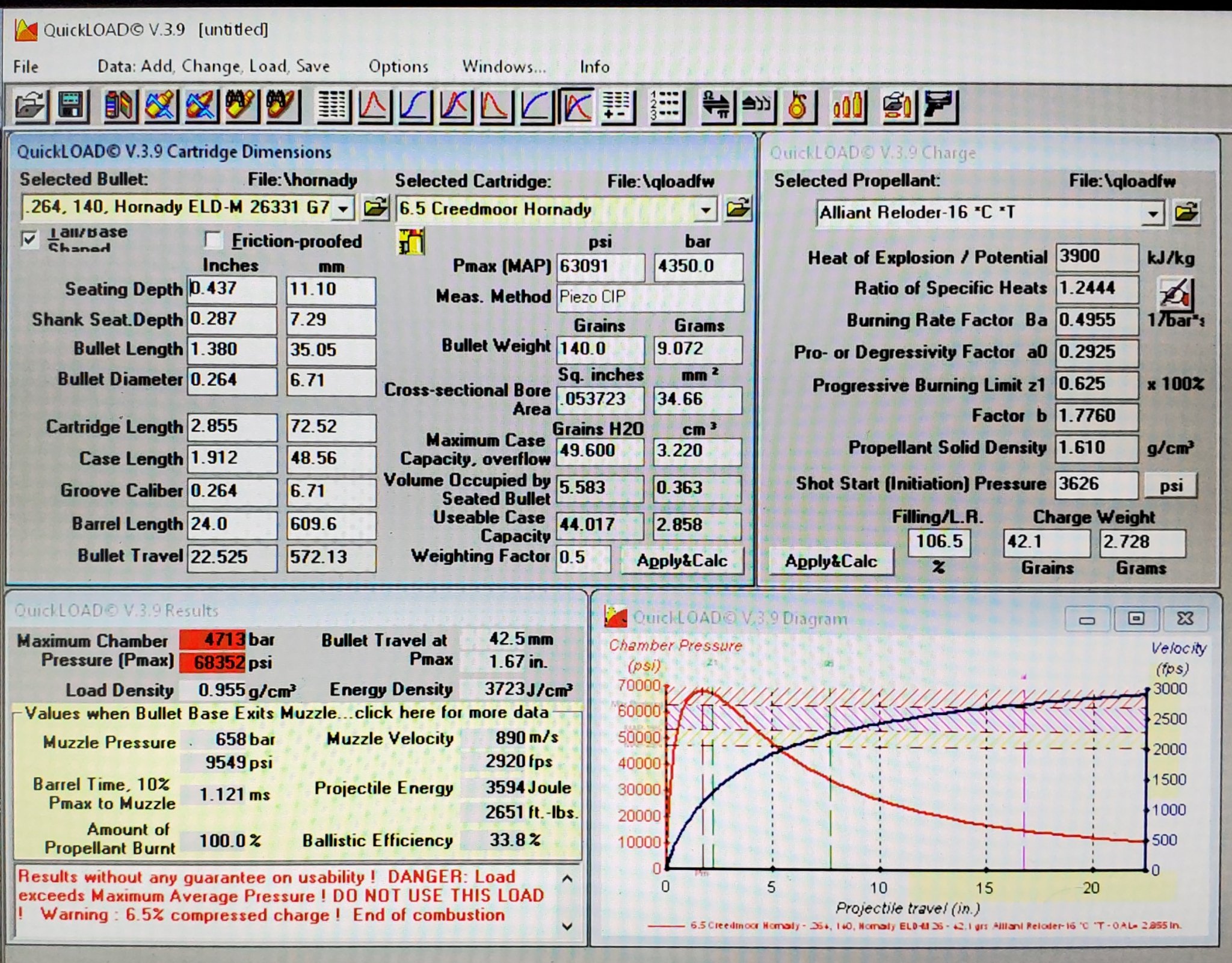Click the Pmax (MAP) psi field 63091
The width and height of the screenshot is (1232, 963).
pos(600,266)
